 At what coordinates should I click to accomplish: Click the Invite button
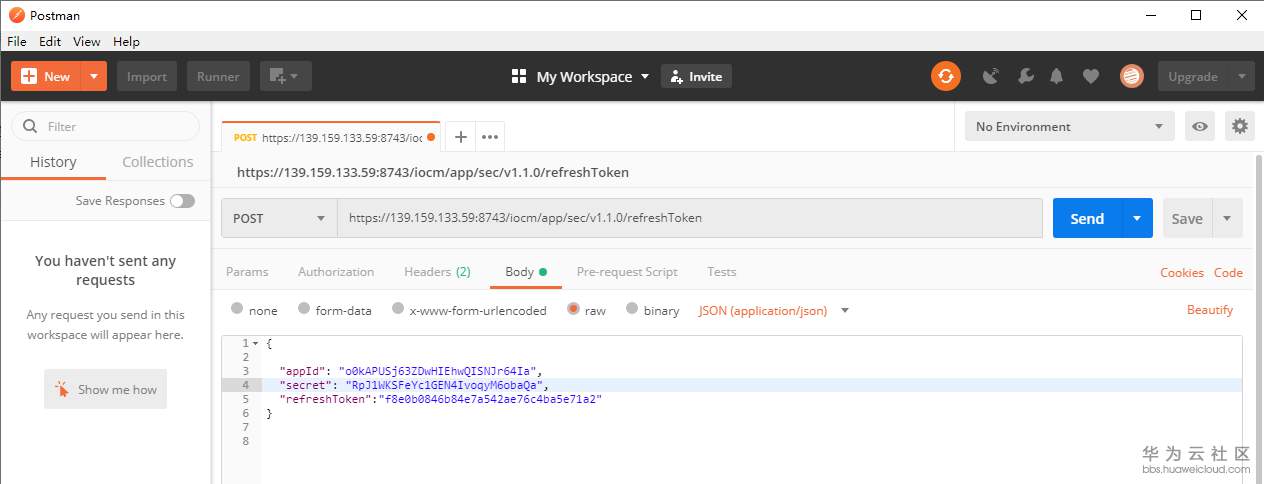click(696, 76)
